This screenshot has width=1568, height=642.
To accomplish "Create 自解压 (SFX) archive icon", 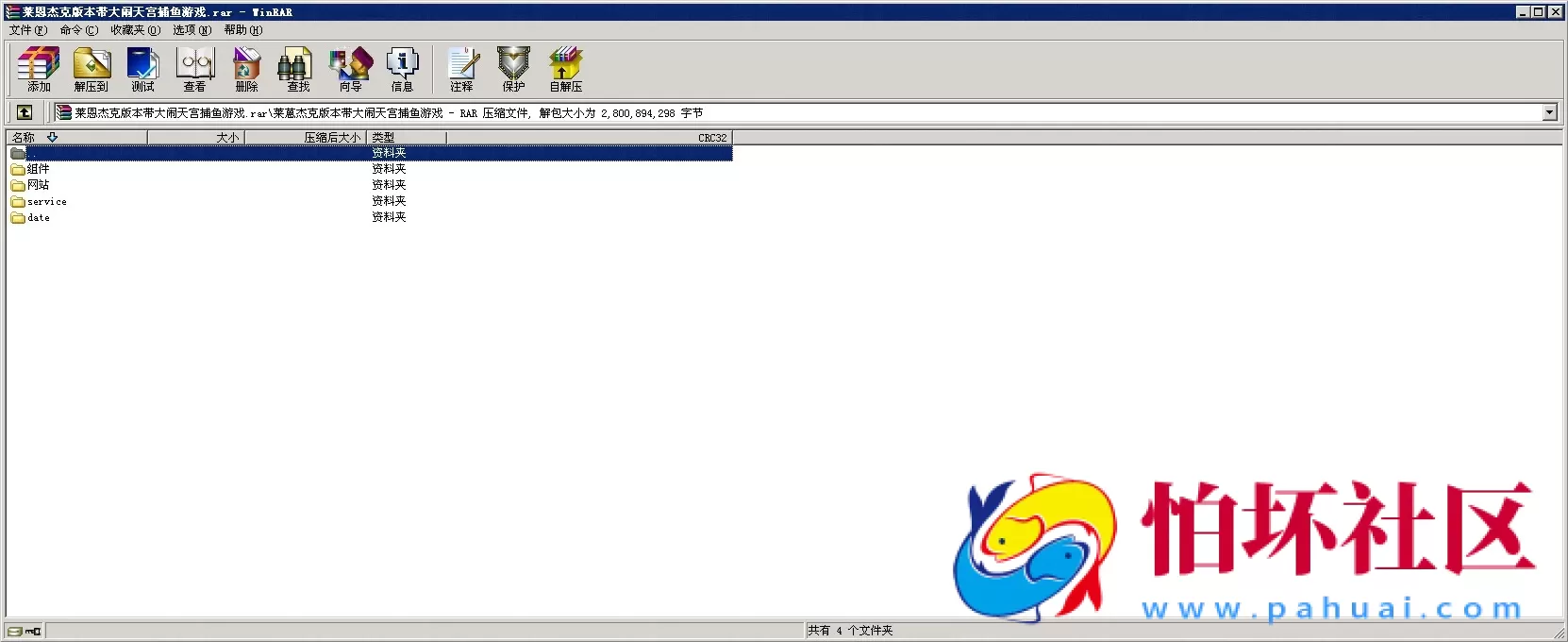I will click(566, 69).
